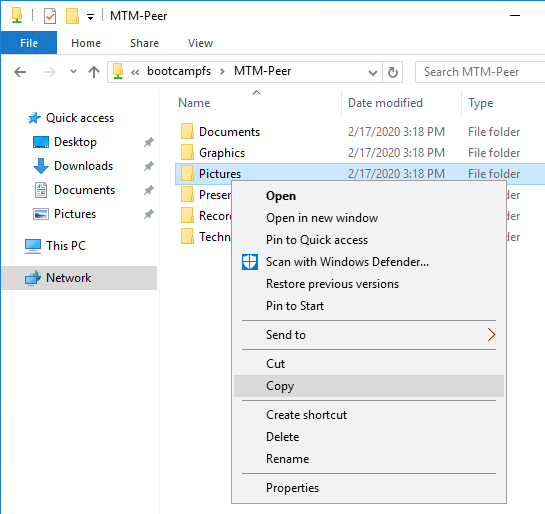This screenshot has height=514, width=545.
Task: Select the Documents folder icon in file list
Action: pos(187,132)
